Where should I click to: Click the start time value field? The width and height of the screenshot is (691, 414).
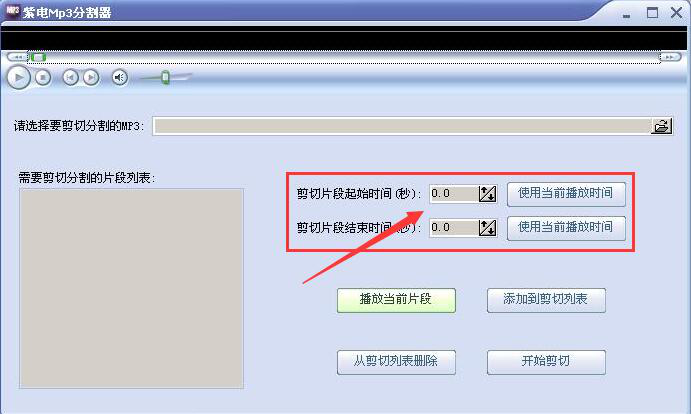click(x=454, y=194)
